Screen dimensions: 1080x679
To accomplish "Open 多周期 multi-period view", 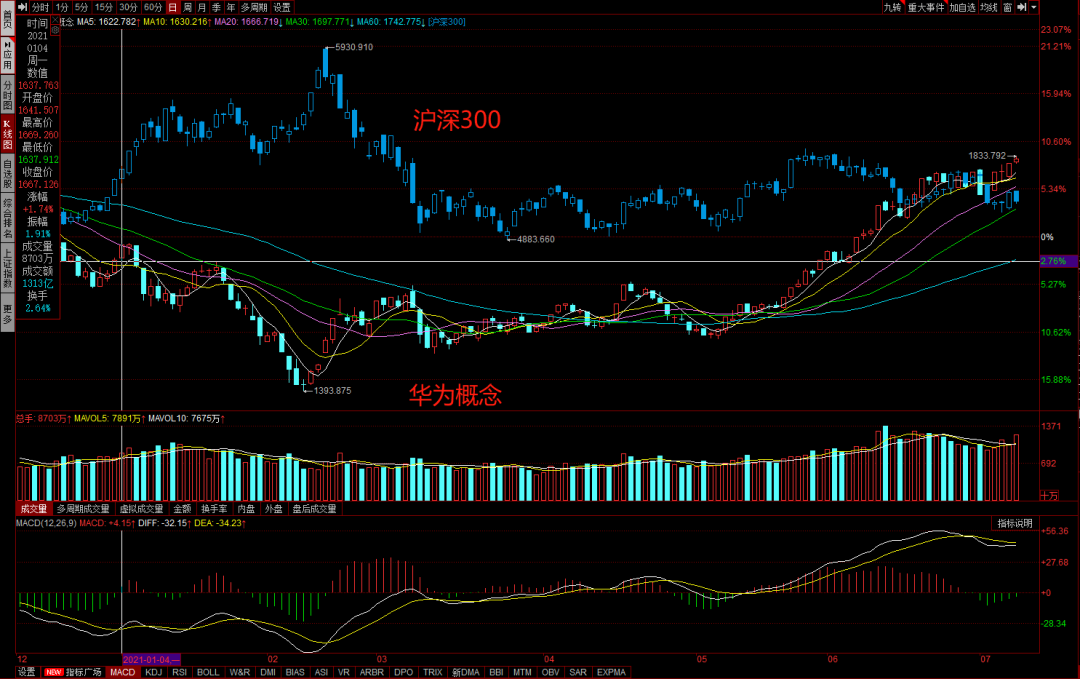I will [254, 7].
